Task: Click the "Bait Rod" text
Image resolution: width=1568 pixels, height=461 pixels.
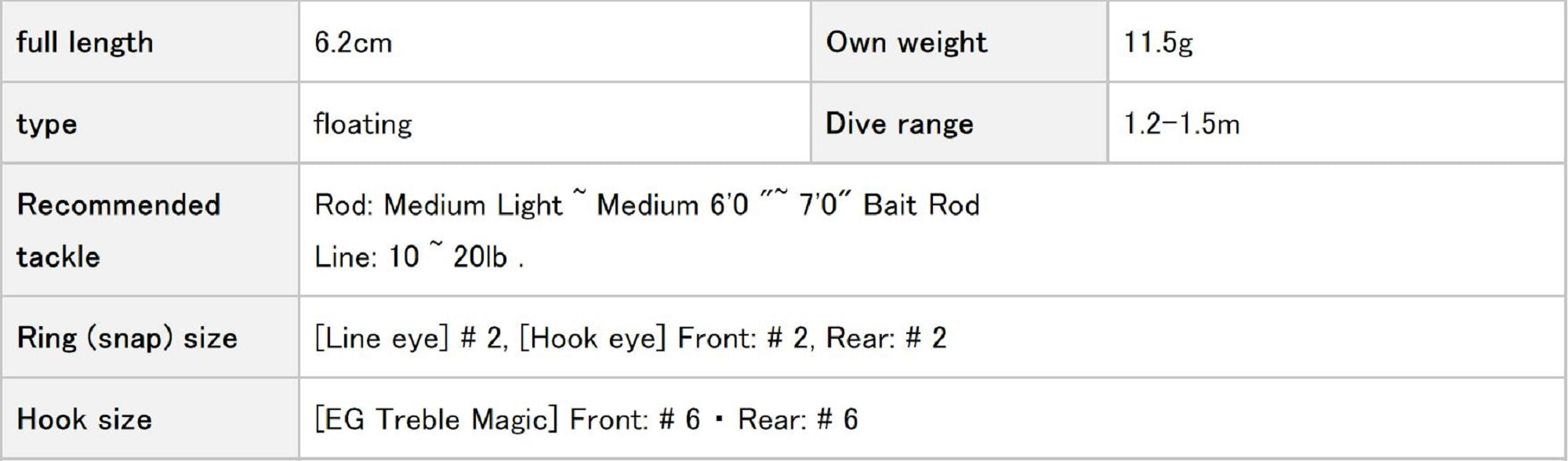Action: [x=921, y=205]
